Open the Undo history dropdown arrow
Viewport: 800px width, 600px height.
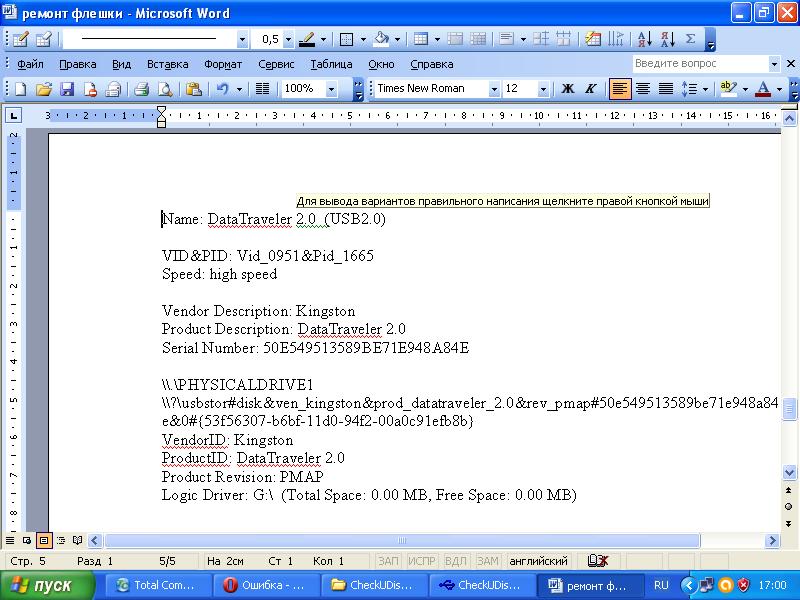pyautogui.click(x=239, y=89)
